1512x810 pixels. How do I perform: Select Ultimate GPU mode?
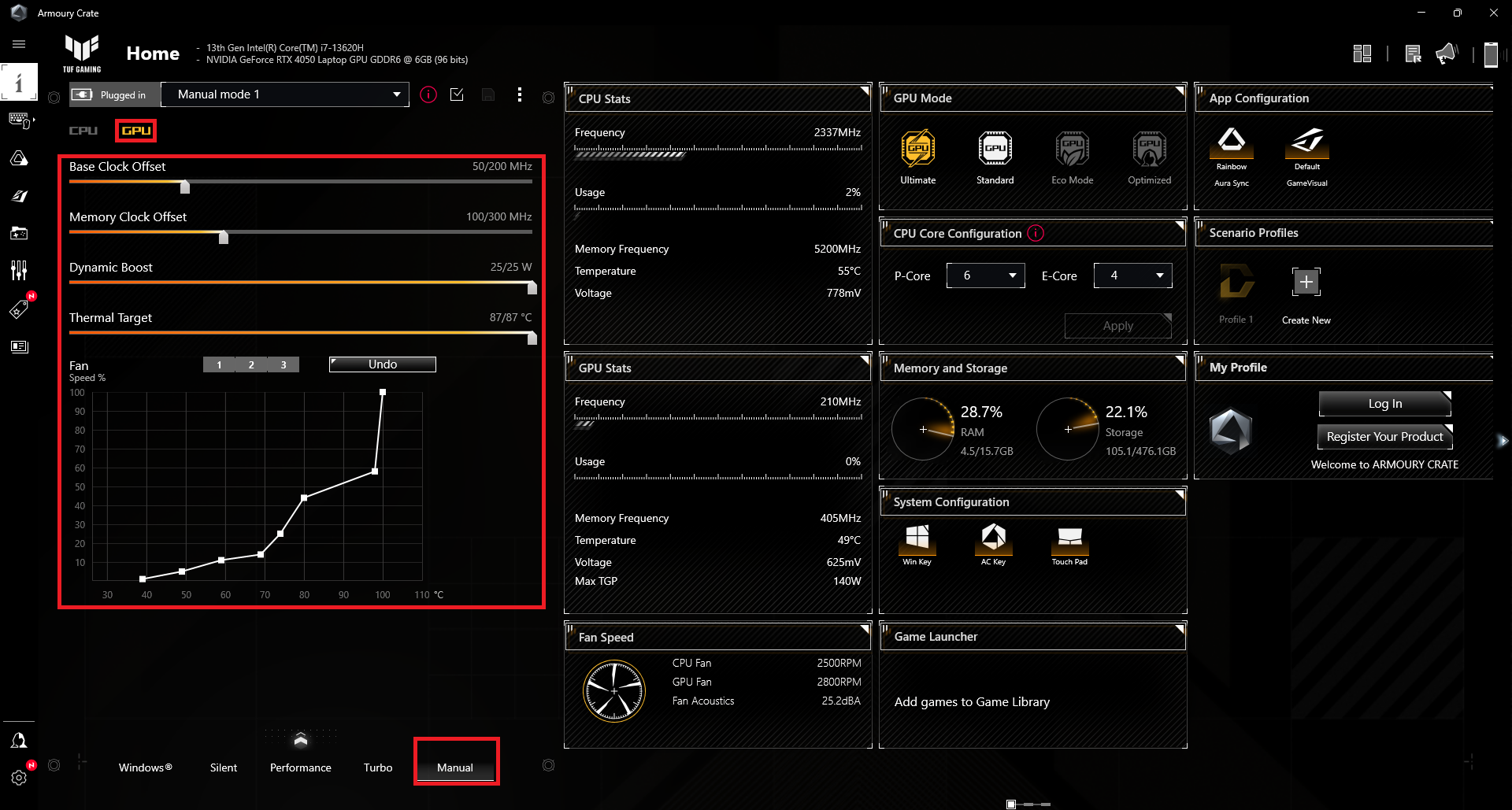[917, 150]
